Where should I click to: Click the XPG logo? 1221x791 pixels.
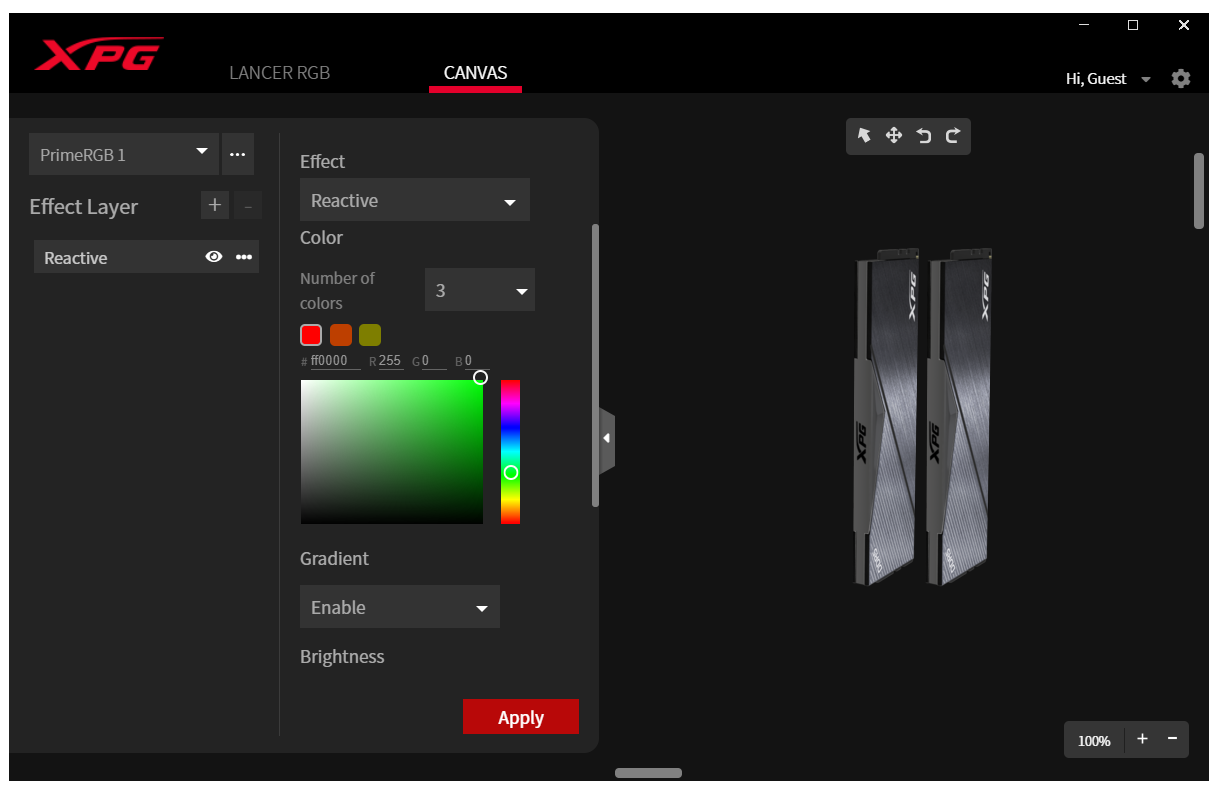(x=98, y=54)
